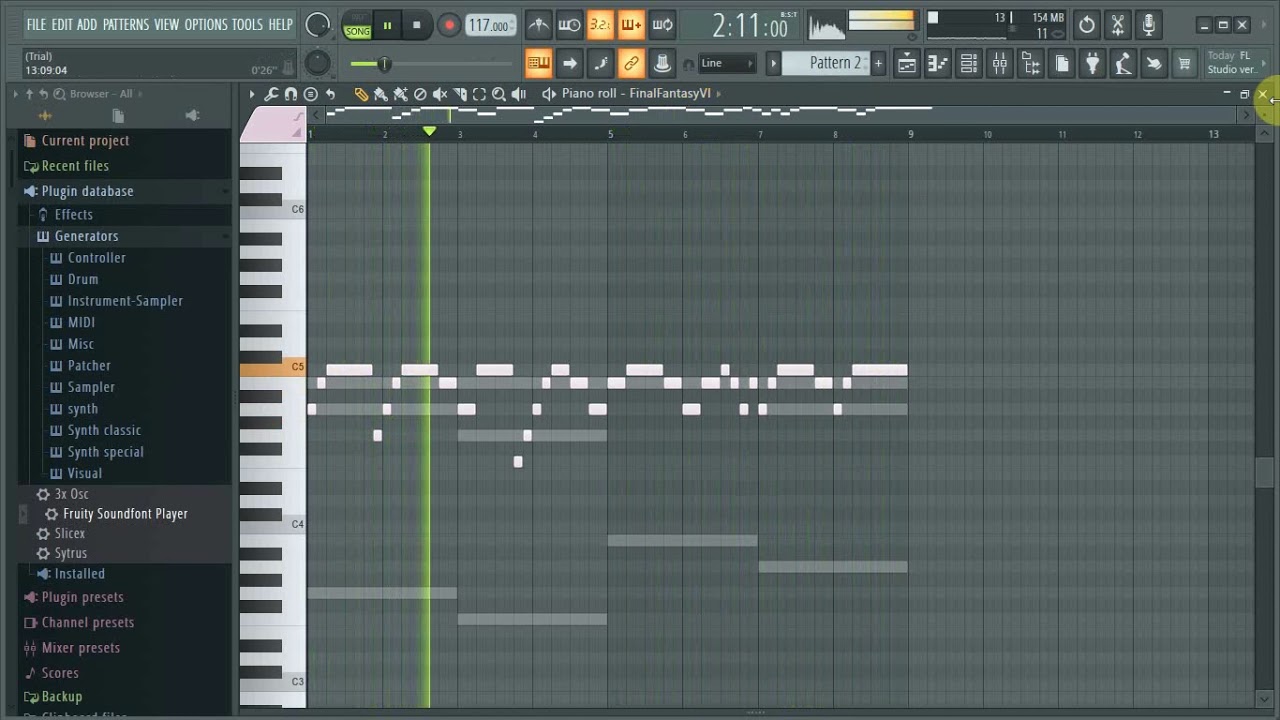Toggle the metronome icon

538,25
